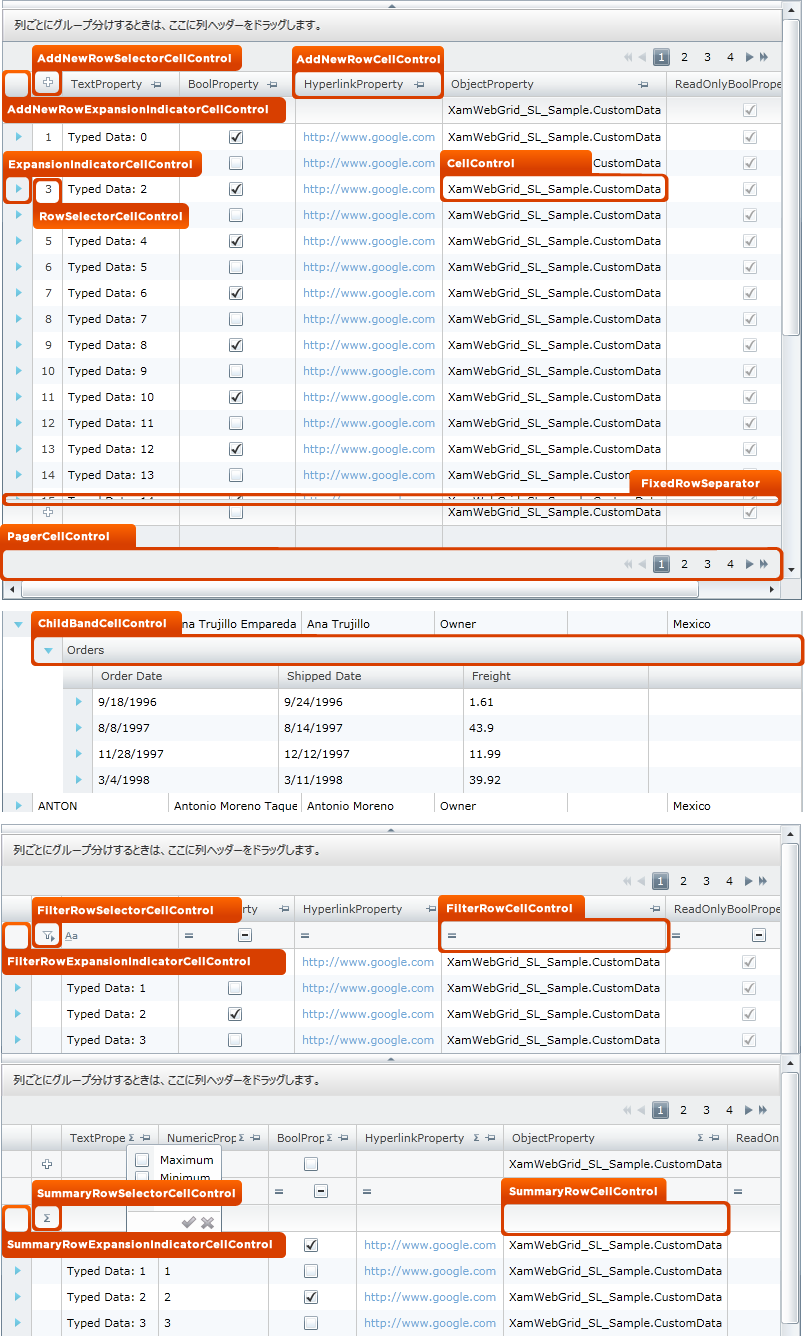Click the sigma icon in the summary row selector
The image size is (805, 1336).
point(46,1218)
